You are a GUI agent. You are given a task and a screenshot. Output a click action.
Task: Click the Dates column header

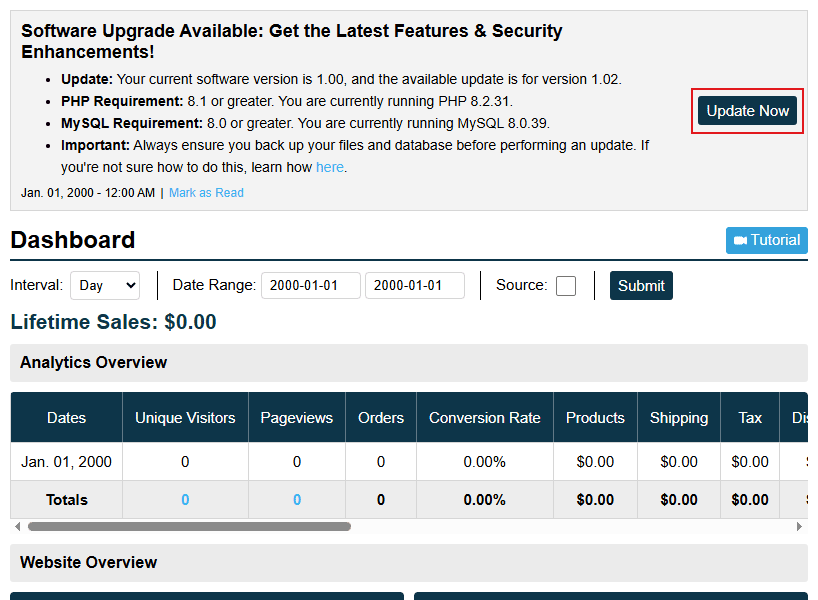coord(67,417)
